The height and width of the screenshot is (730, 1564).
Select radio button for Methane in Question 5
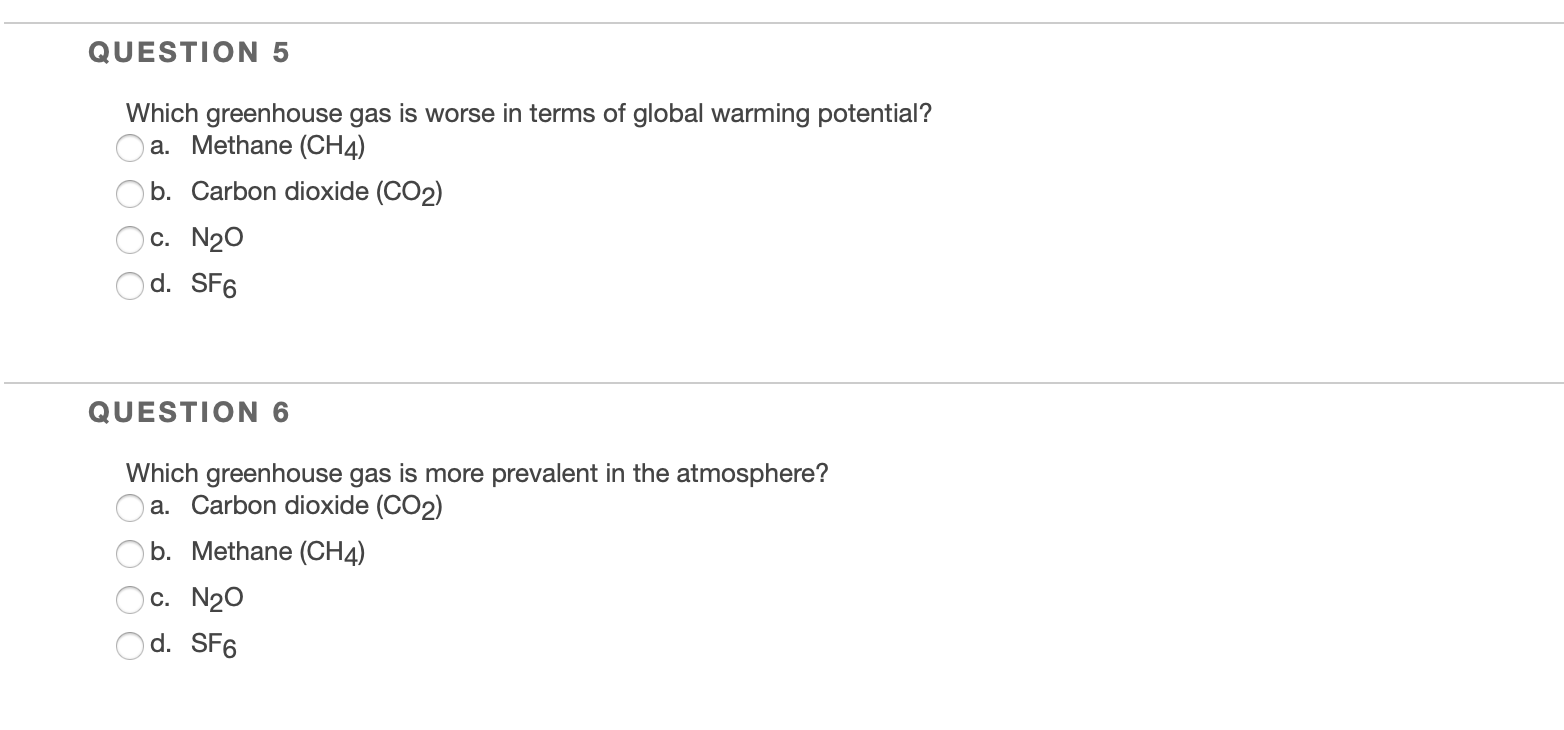tap(129, 148)
